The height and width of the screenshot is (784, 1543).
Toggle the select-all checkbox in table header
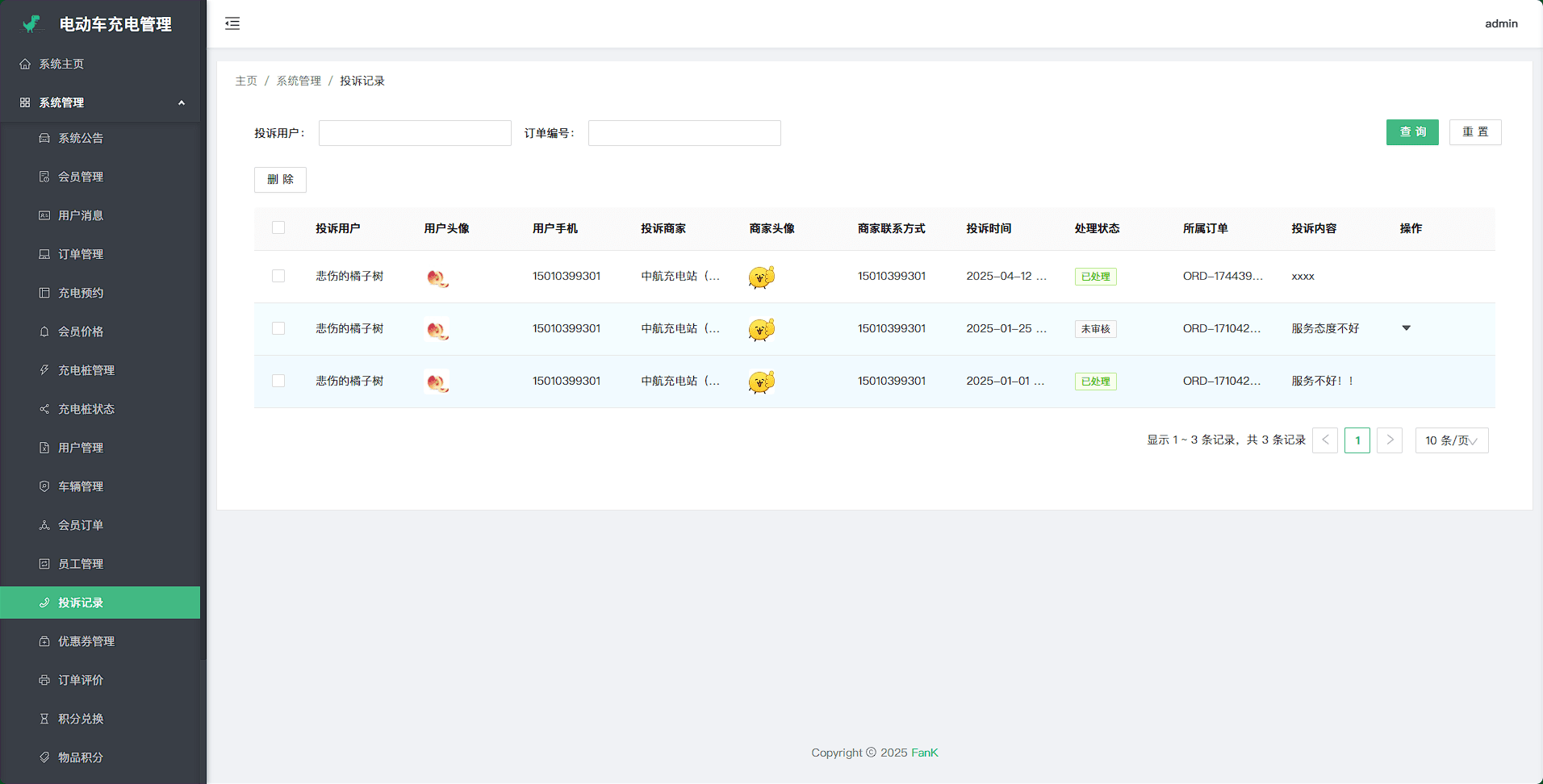point(278,228)
